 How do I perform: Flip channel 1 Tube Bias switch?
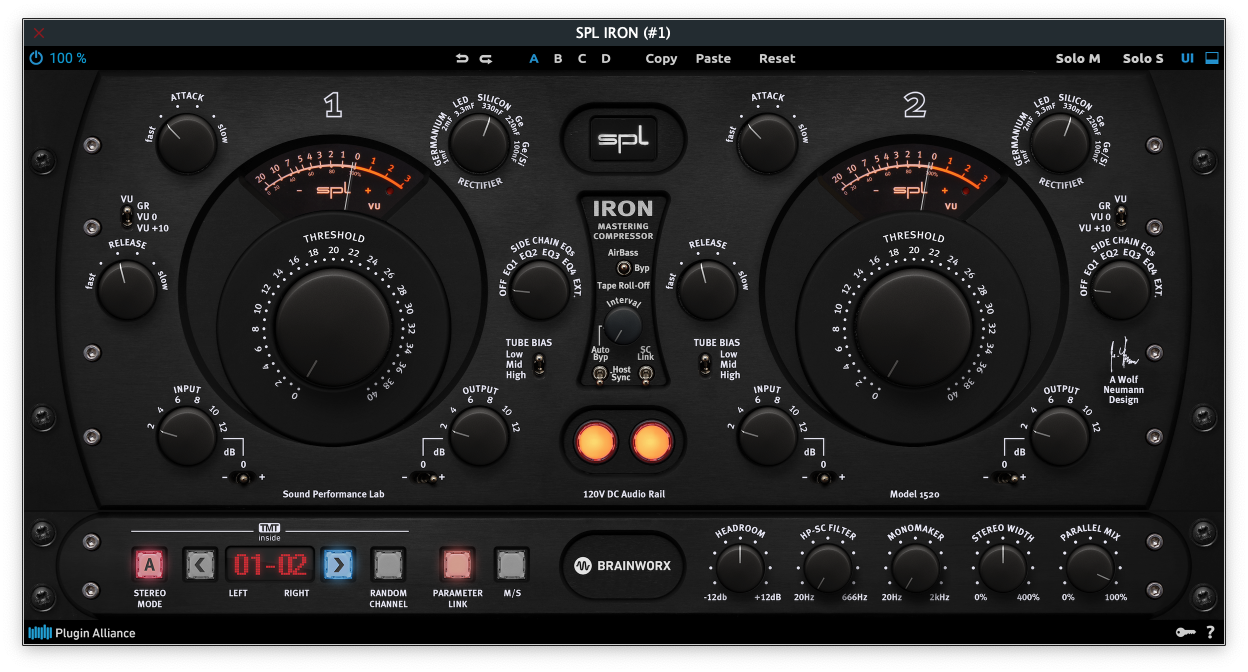[538, 364]
